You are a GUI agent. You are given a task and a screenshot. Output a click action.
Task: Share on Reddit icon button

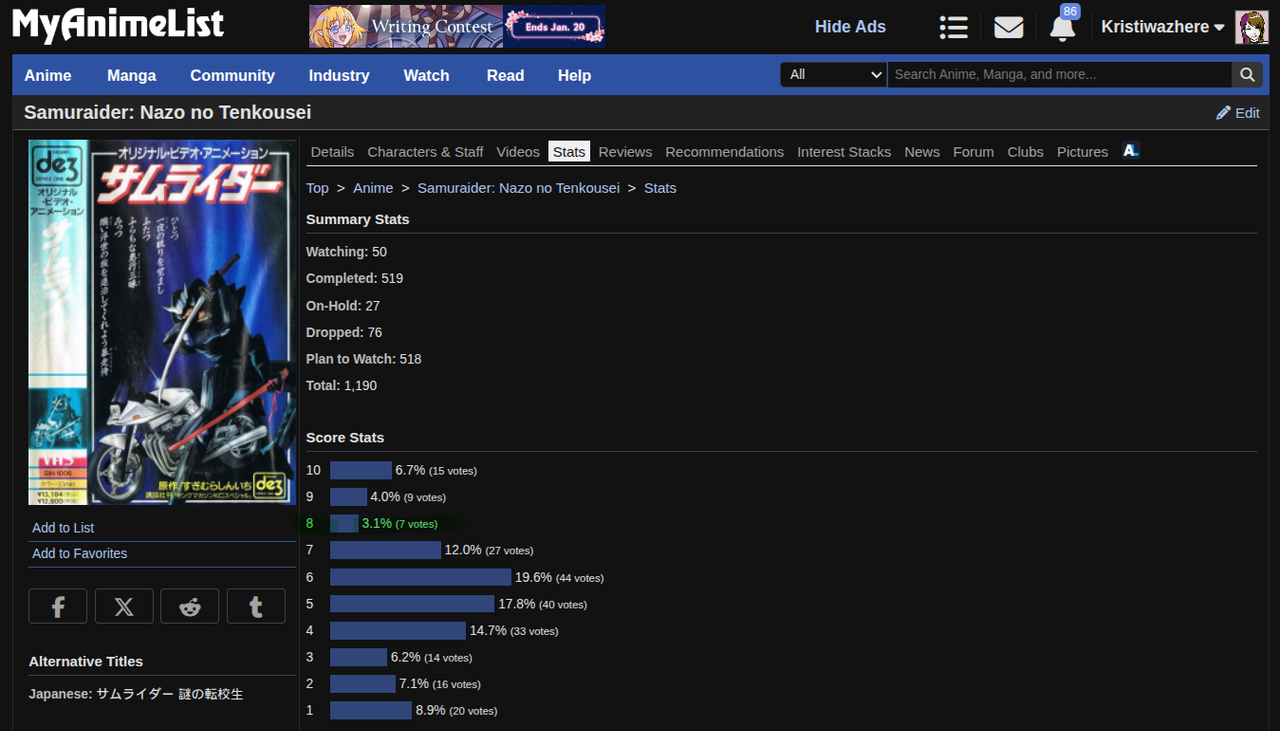190,606
